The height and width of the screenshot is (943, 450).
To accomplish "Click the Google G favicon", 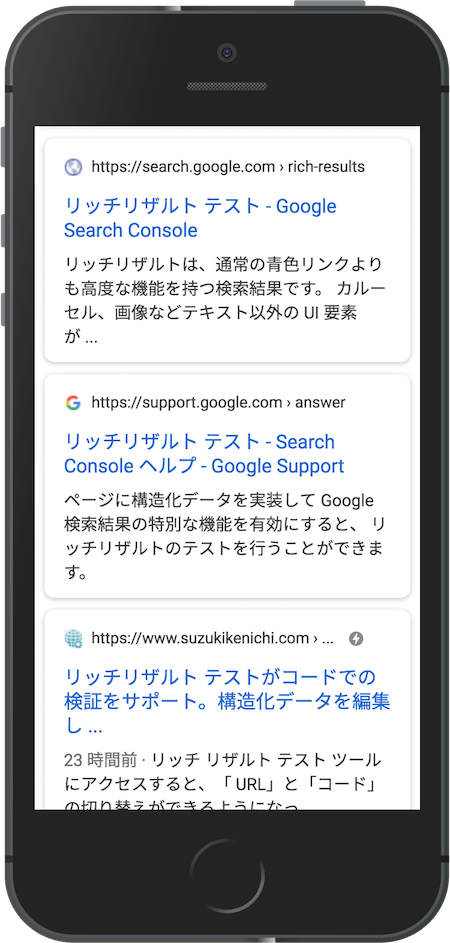I will [x=73, y=402].
